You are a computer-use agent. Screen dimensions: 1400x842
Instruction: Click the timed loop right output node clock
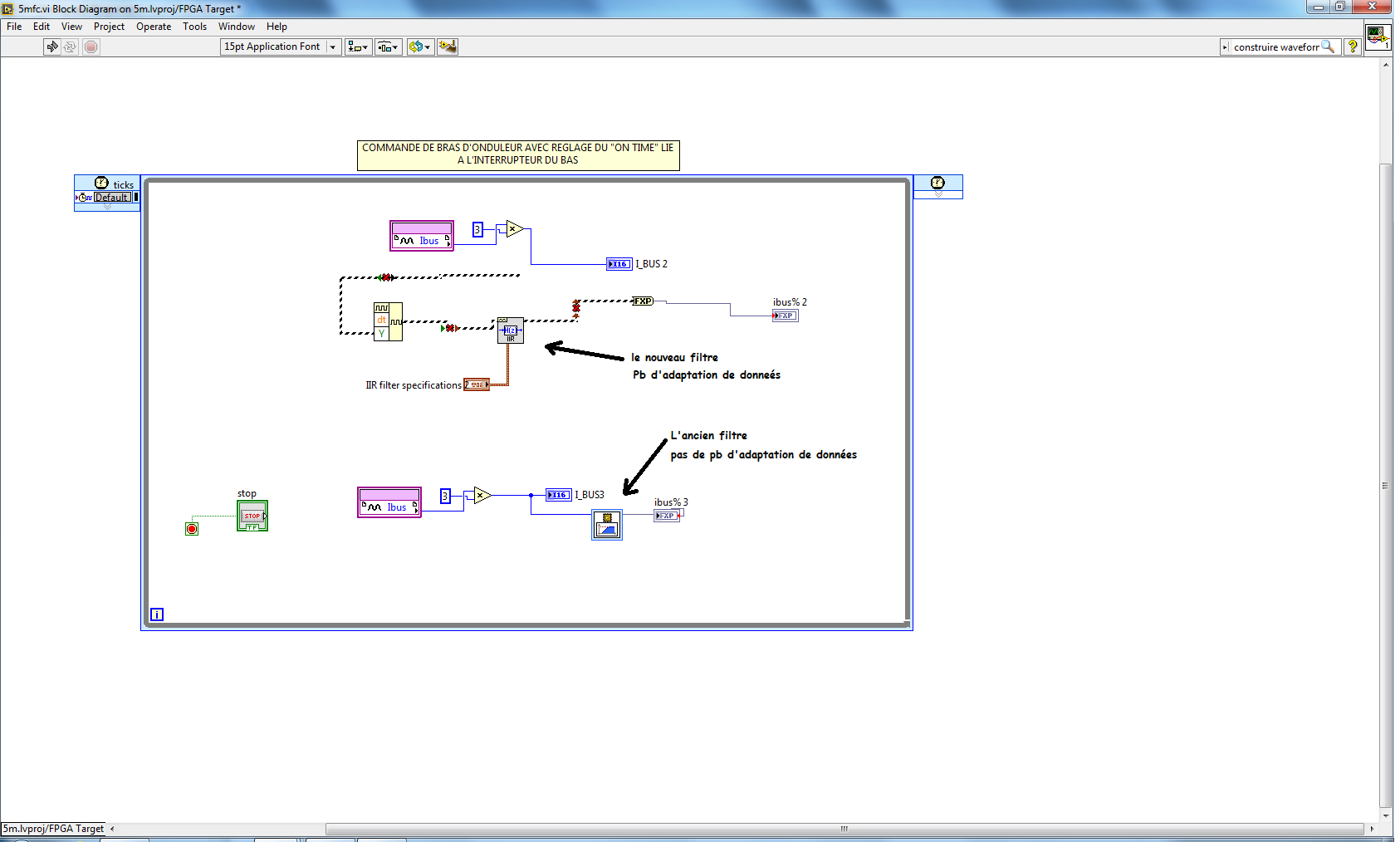click(937, 183)
